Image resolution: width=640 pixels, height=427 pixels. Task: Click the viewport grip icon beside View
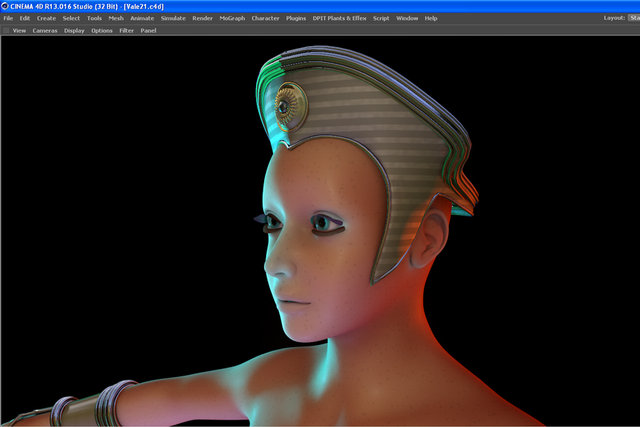pos(6,31)
